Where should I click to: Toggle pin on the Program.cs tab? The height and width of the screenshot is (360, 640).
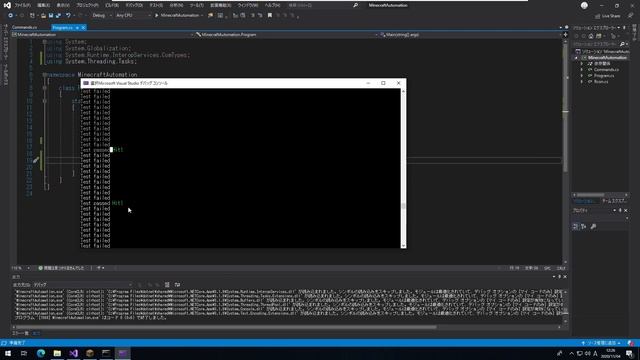coord(77,27)
